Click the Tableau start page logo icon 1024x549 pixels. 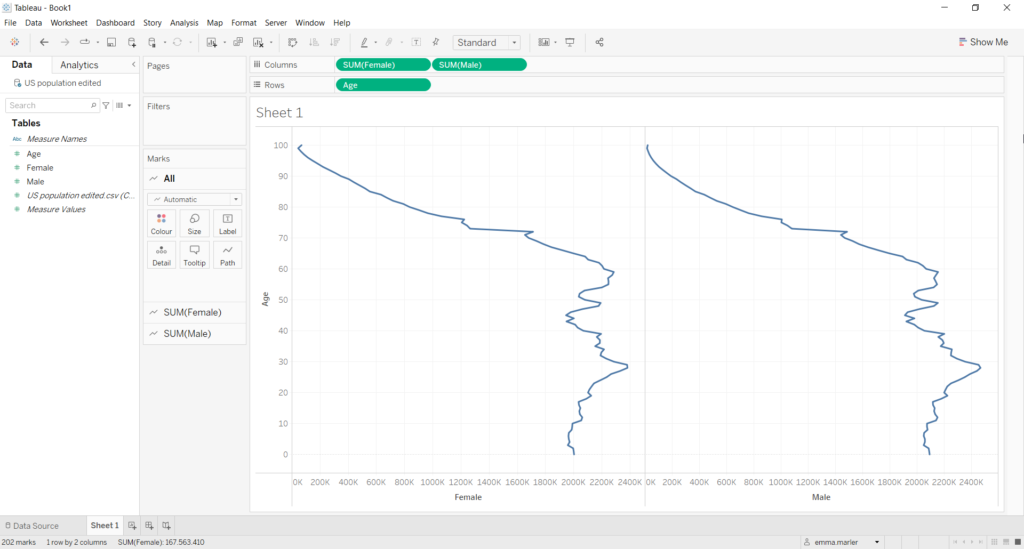(14, 42)
